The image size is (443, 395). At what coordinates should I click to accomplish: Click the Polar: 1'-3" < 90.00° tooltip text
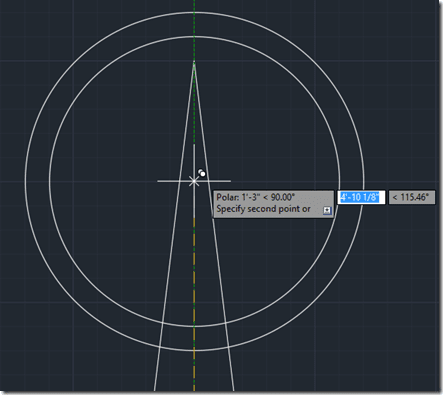(256, 197)
